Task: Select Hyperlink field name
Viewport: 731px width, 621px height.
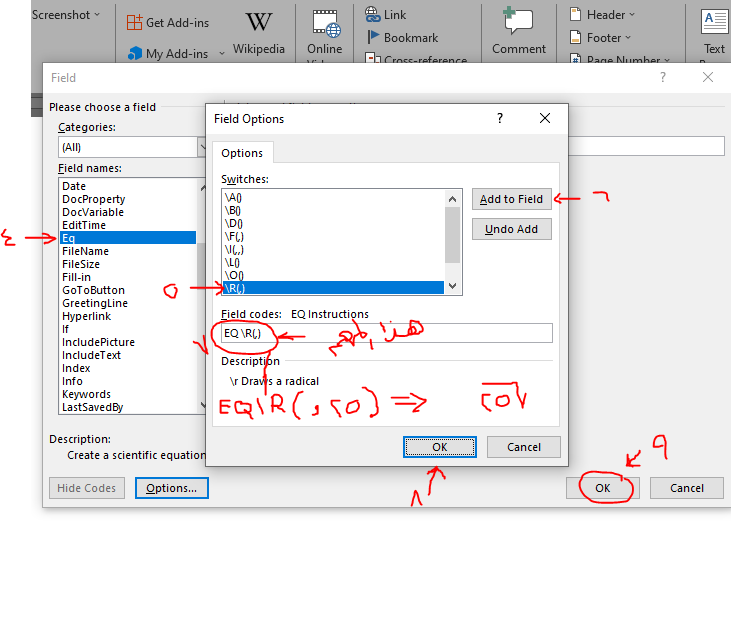Action: [128, 316]
